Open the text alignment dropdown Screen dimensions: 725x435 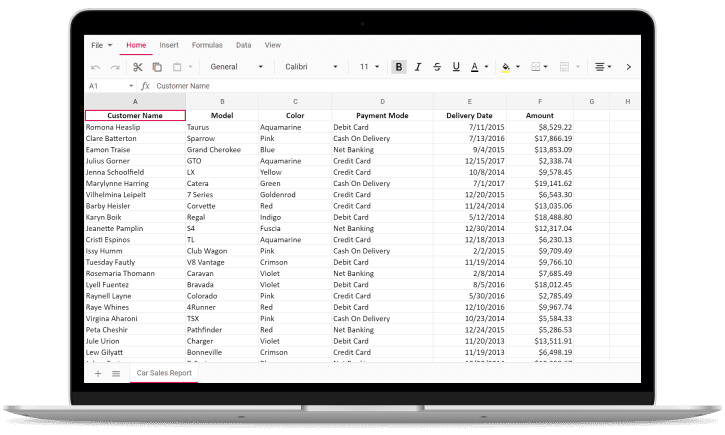(x=602, y=67)
